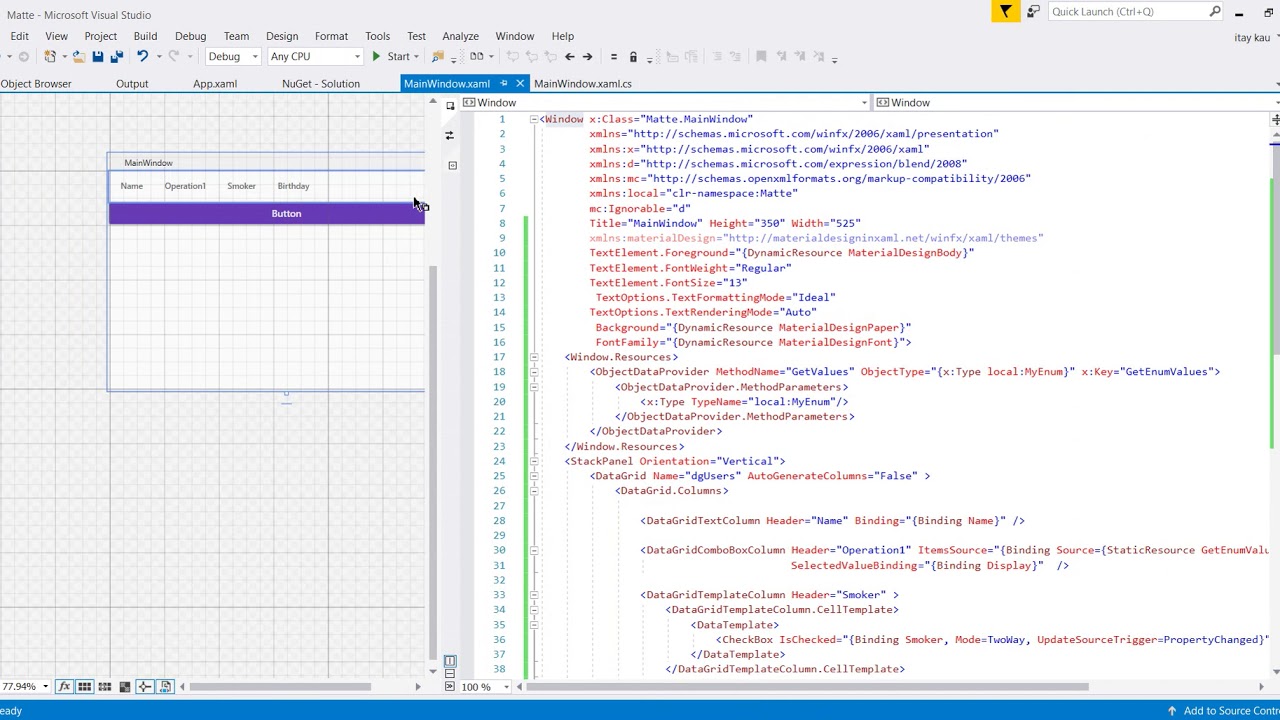Image resolution: width=1280 pixels, height=720 pixels.
Task: Switch to the MainWindow.xaml.cs tab
Action: click(x=582, y=84)
